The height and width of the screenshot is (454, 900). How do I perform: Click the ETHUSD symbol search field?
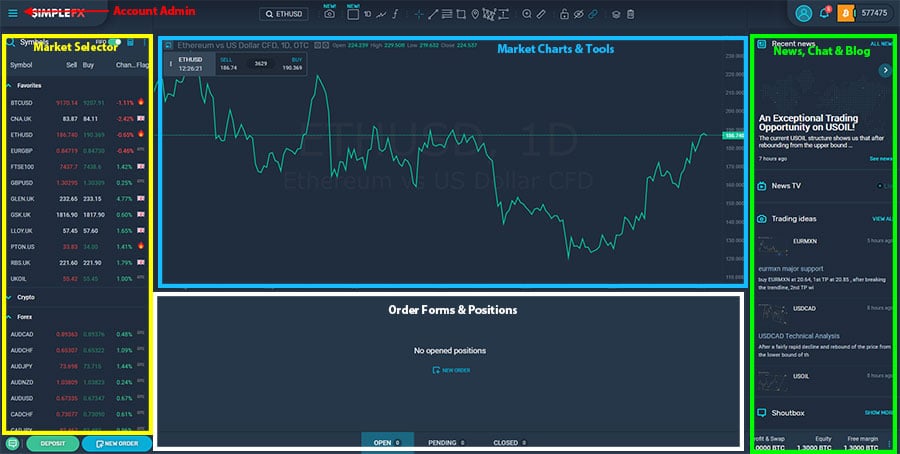(x=284, y=15)
